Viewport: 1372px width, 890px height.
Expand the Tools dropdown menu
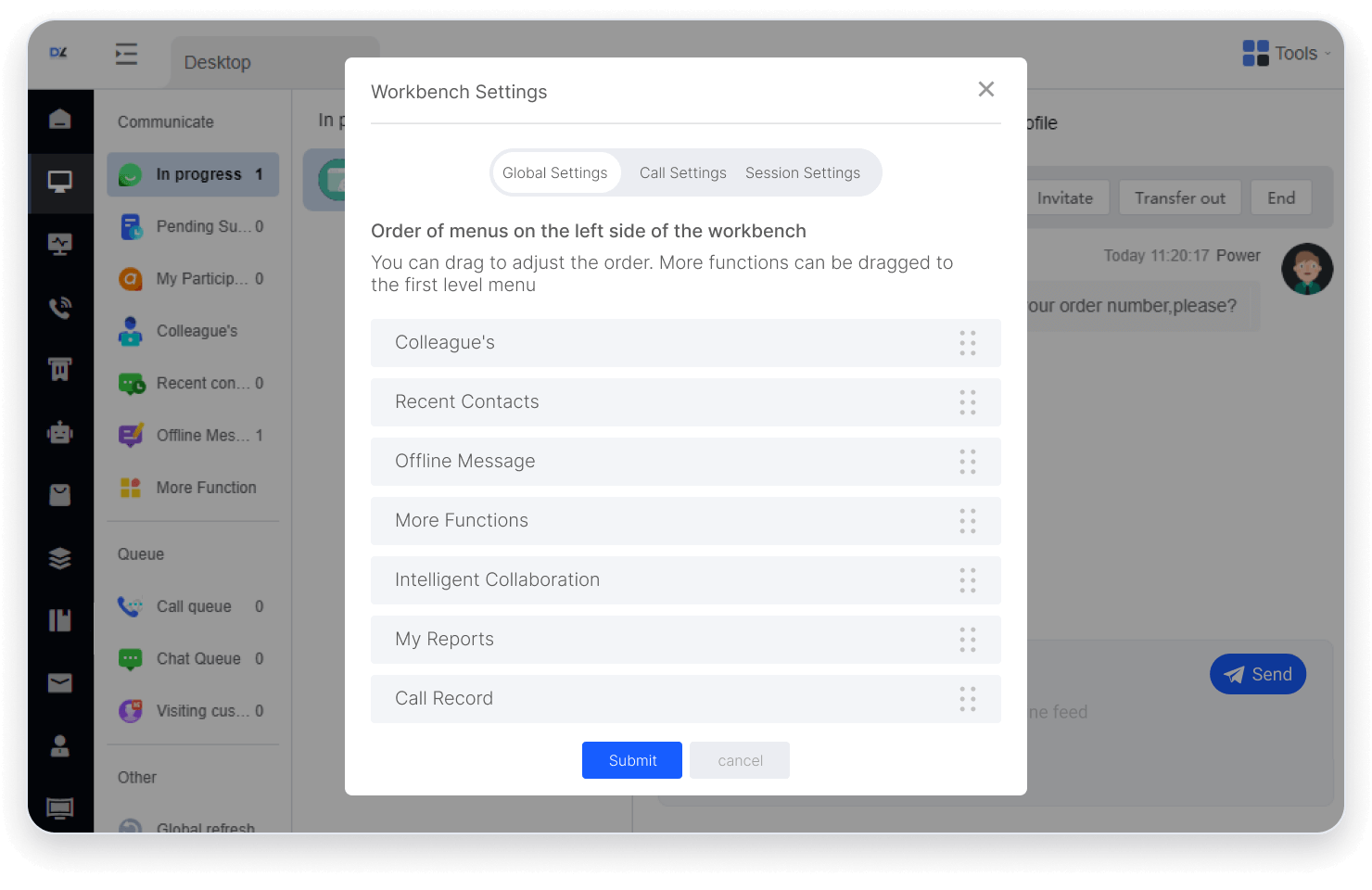click(1287, 54)
